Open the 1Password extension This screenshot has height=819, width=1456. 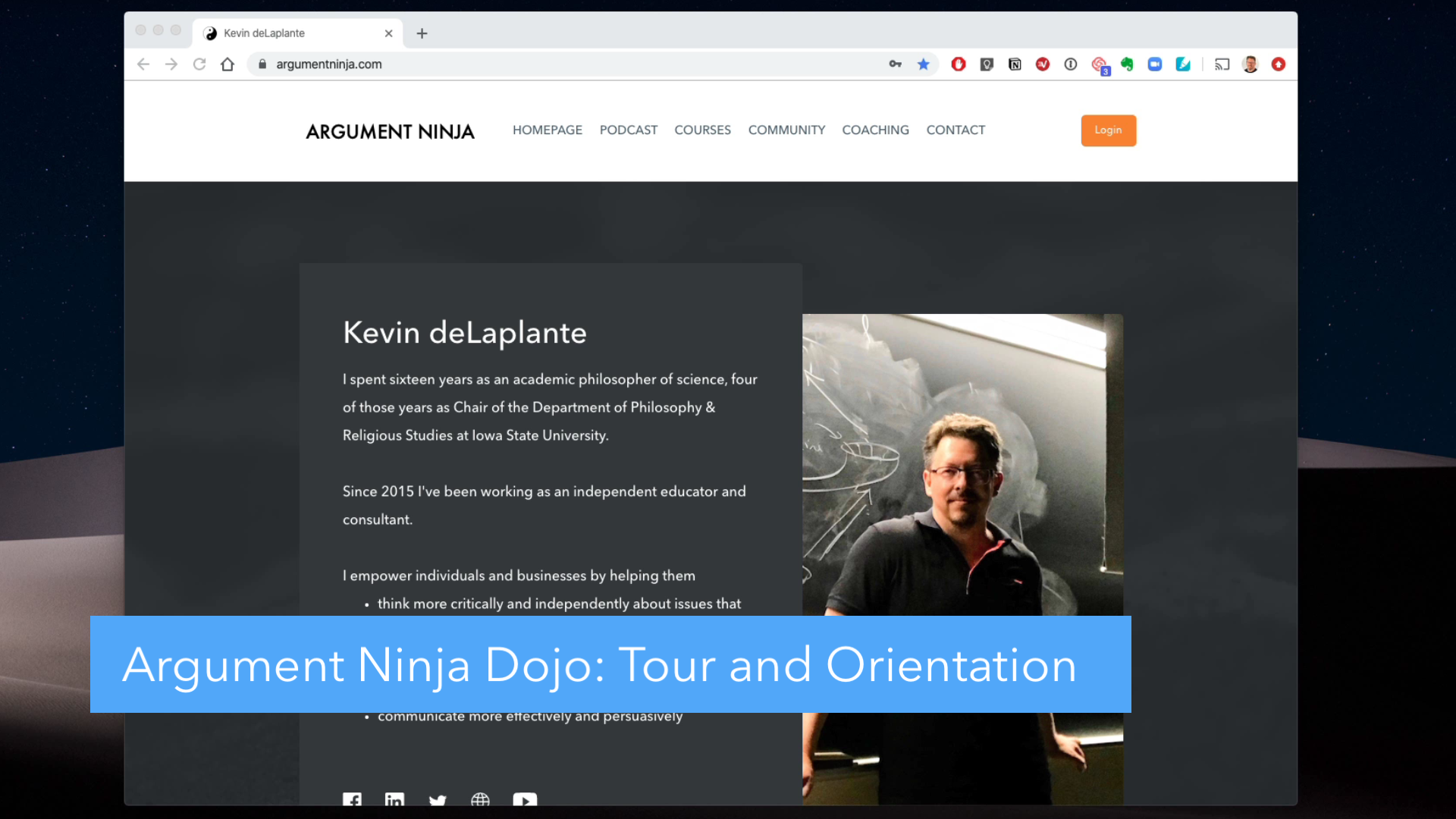(x=1071, y=64)
